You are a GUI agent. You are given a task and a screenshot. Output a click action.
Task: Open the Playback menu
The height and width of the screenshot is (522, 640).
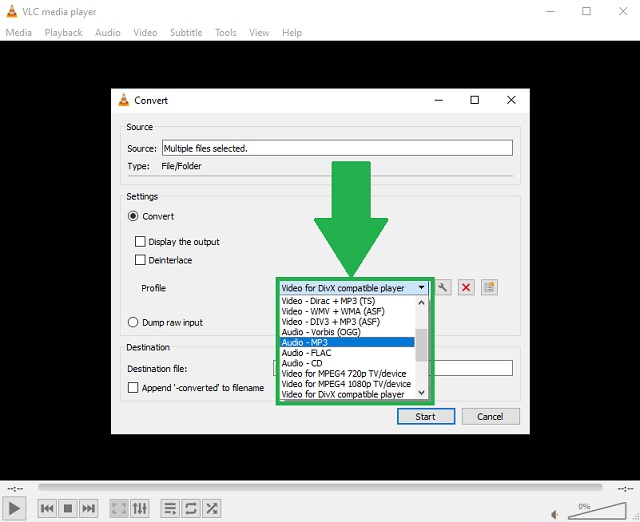(63, 33)
